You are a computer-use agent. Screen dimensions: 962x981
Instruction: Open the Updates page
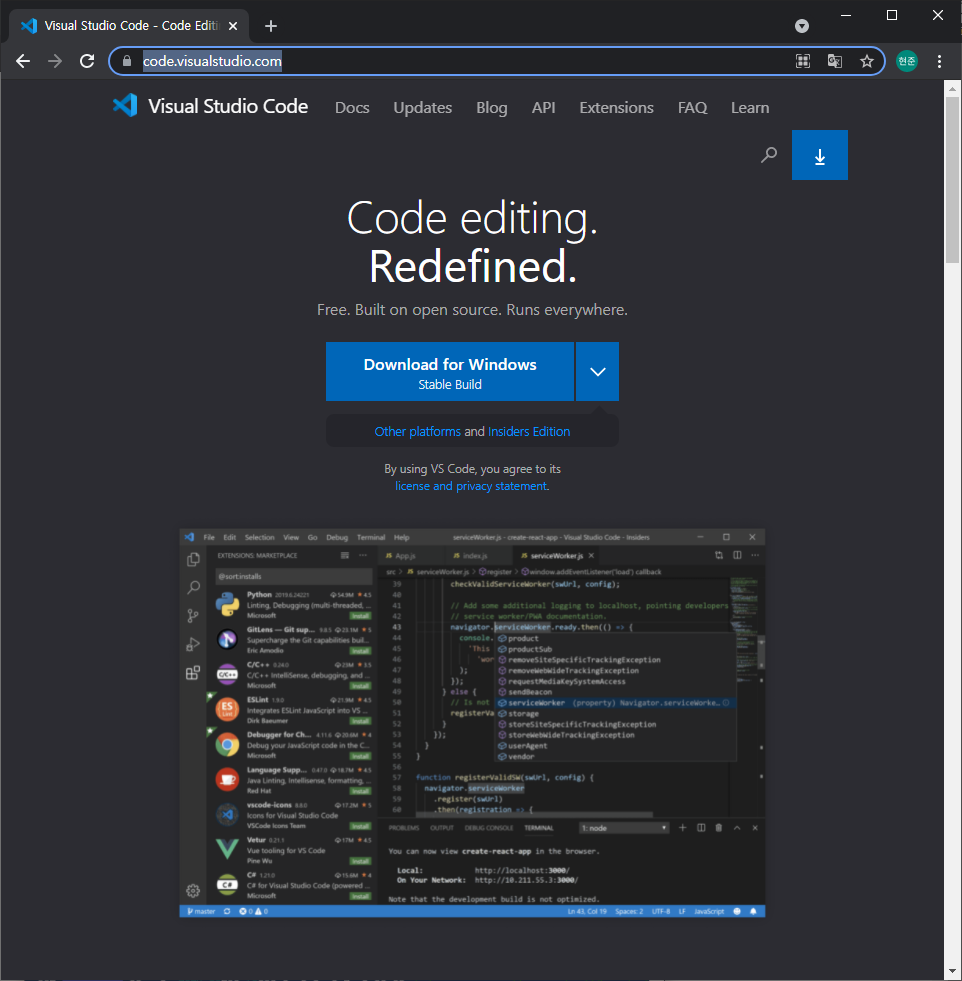[423, 108]
